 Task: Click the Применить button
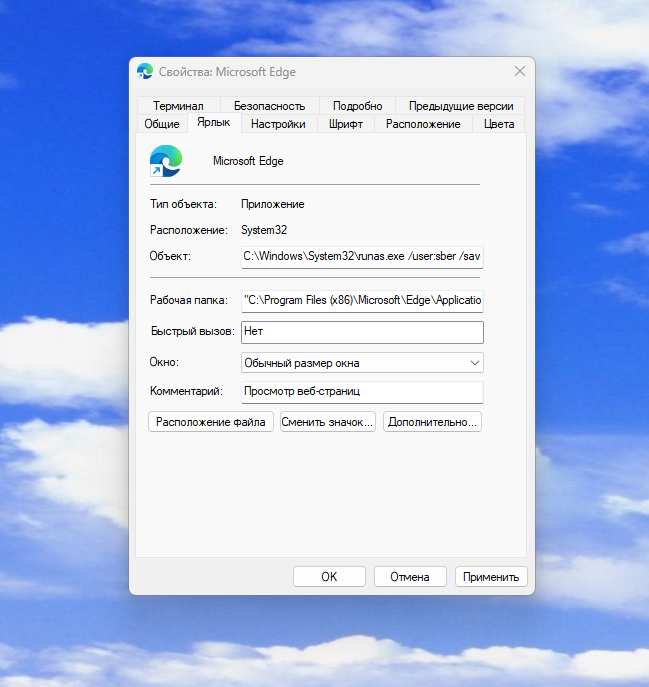(x=491, y=577)
